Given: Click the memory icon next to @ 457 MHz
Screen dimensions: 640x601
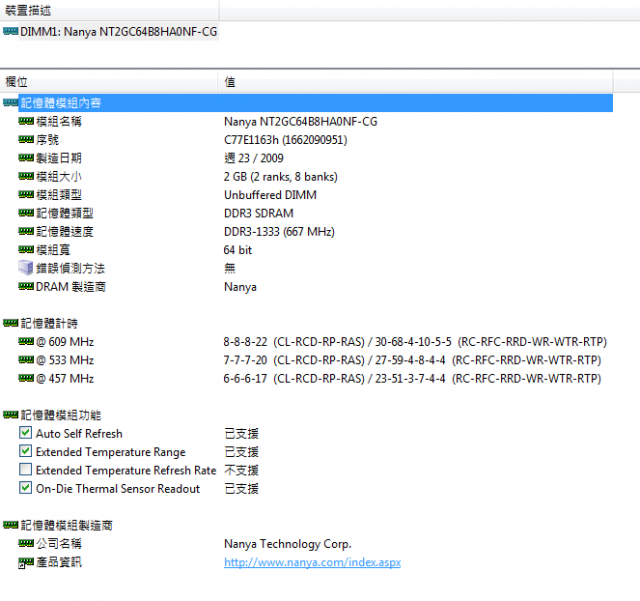Looking at the screenshot, I should coord(26,378).
